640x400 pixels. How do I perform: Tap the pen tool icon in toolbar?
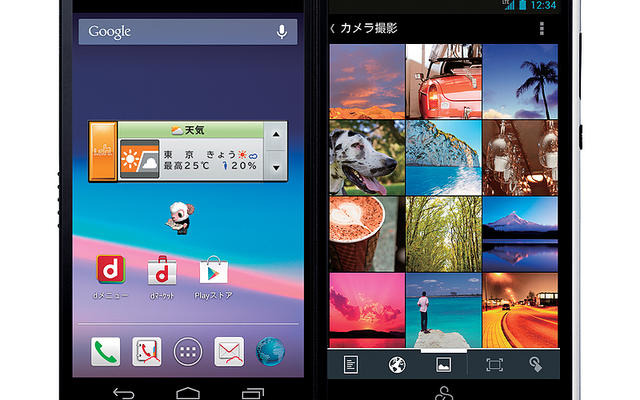535,364
